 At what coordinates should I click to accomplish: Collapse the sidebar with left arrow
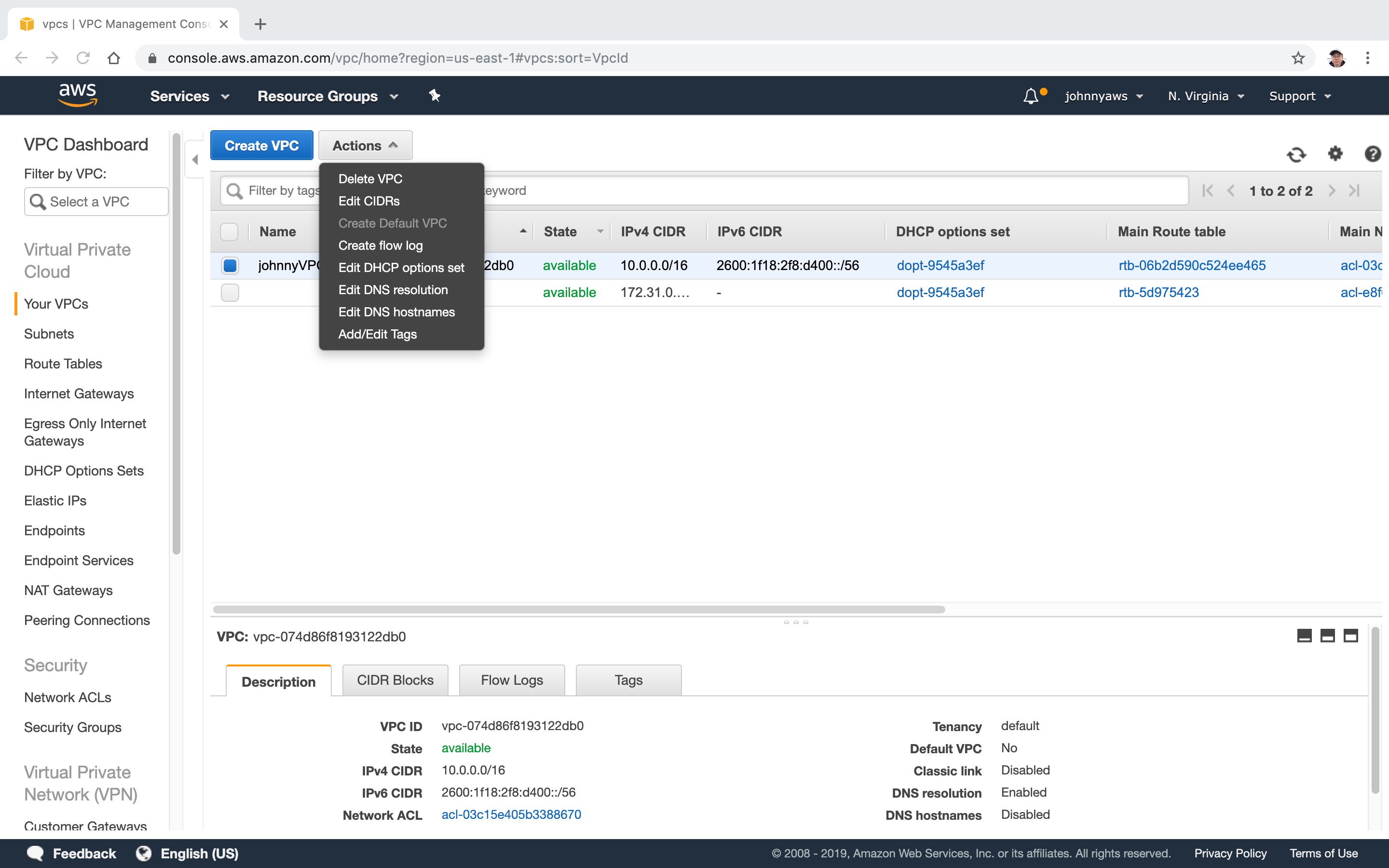(195, 160)
